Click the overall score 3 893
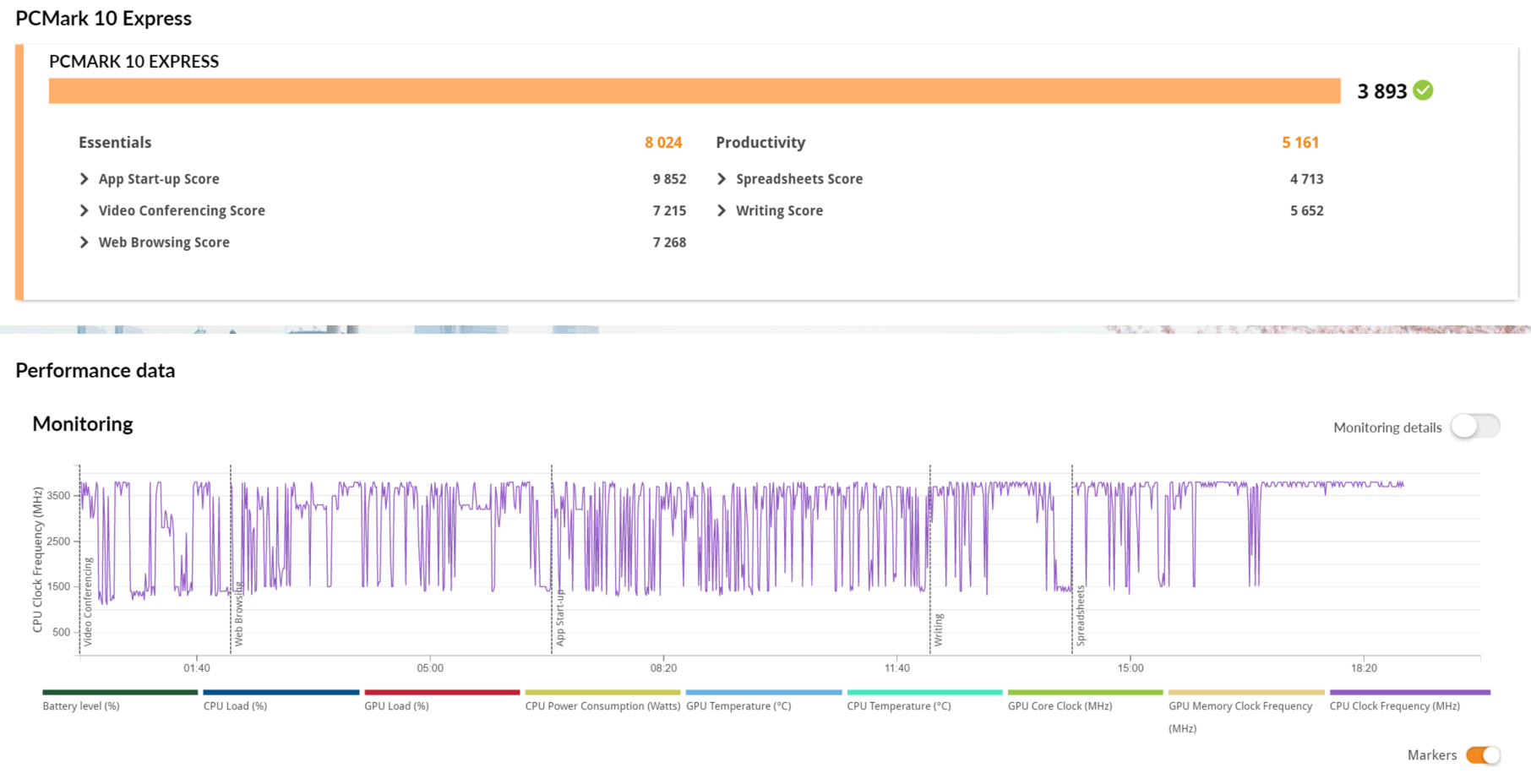 (1382, 91)
